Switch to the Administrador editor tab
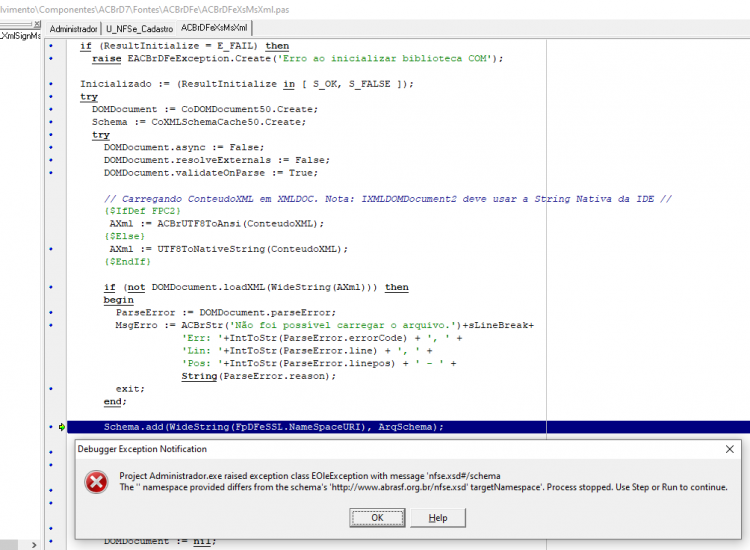 pyautogui.click(x=73, y=29)
